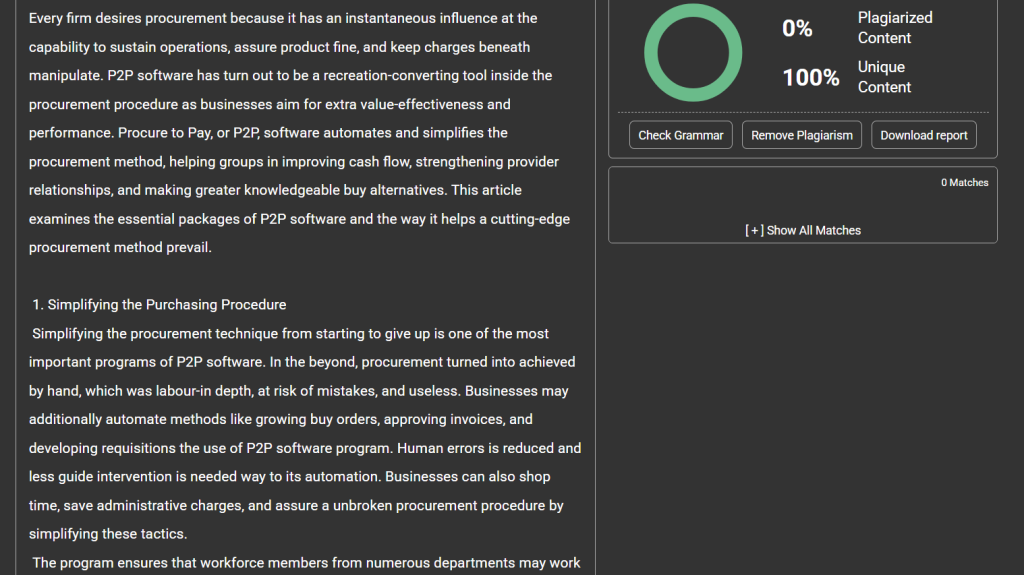Expand the Show All Matches section
Image resolution: width=1024 pixels, height=575 pixels.
[803, 230]
